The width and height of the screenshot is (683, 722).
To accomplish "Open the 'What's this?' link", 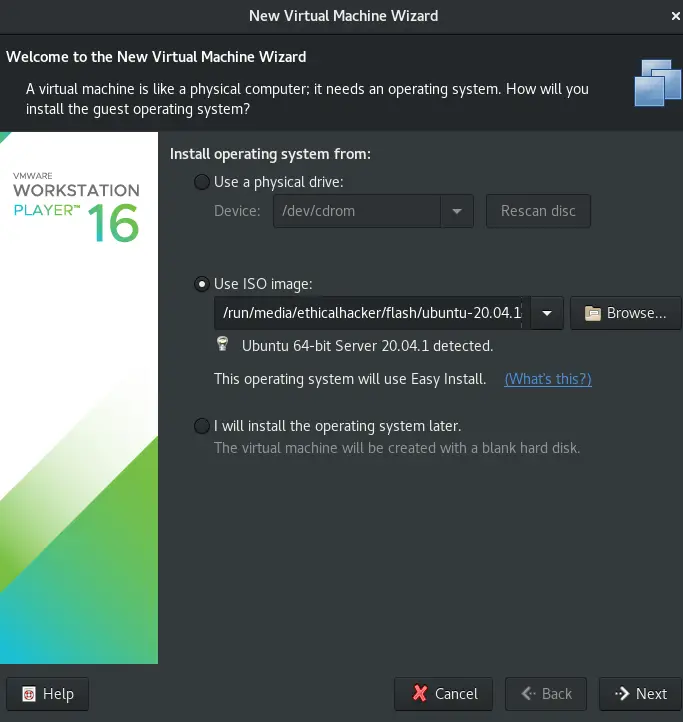I will coord(548,379).
